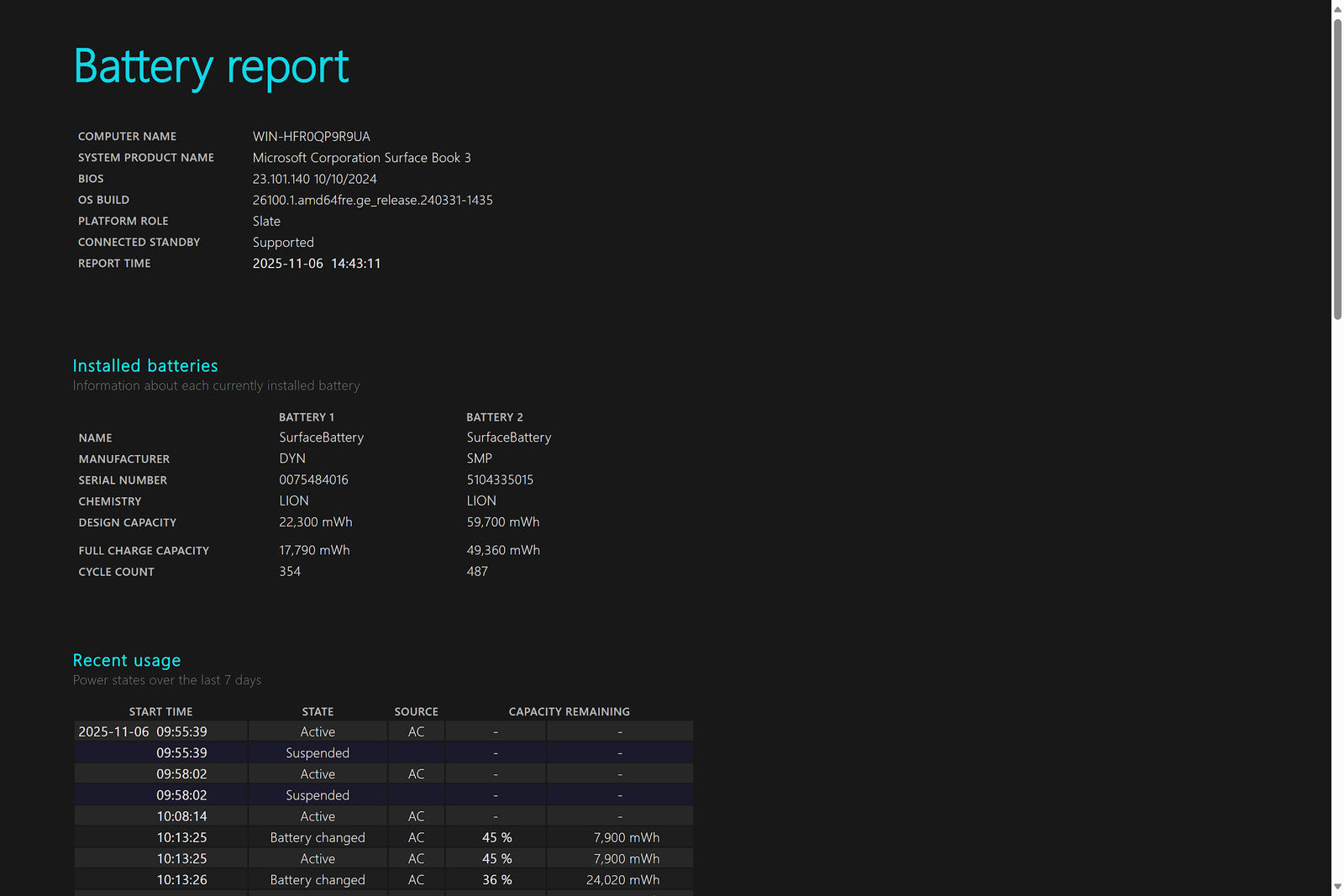Click the computer name WIN-HFR0QP9R9UA
This screenshot has height=896, width=1344.
[x=311, y=137]
